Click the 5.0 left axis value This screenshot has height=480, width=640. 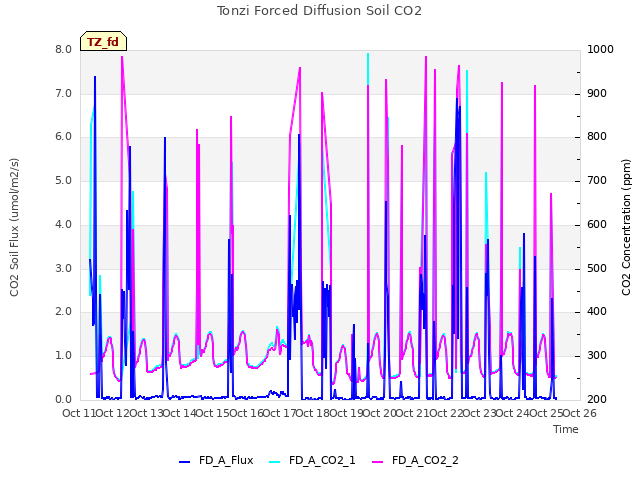pos(64,180)
